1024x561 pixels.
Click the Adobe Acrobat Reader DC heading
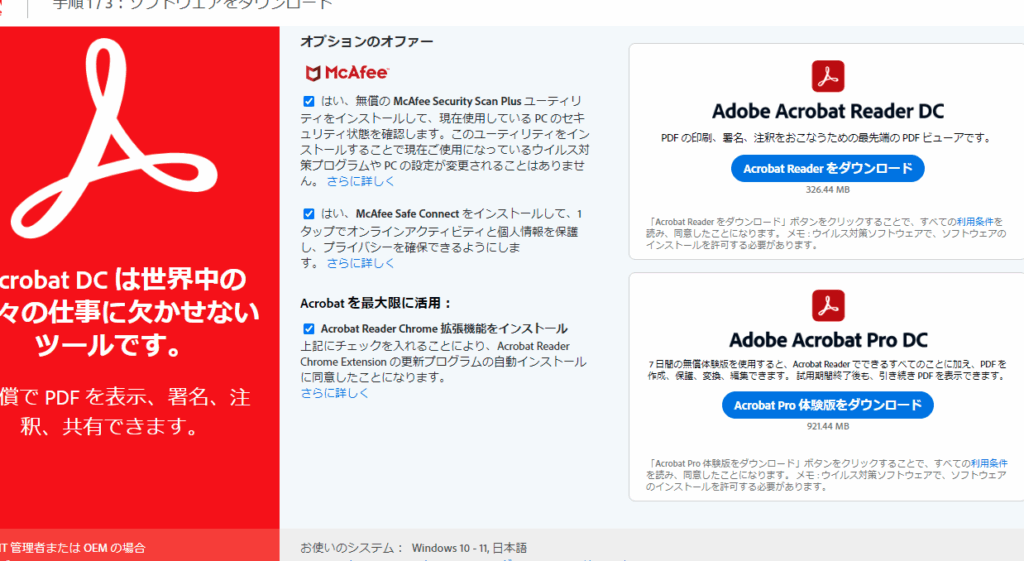click(827, 111)
